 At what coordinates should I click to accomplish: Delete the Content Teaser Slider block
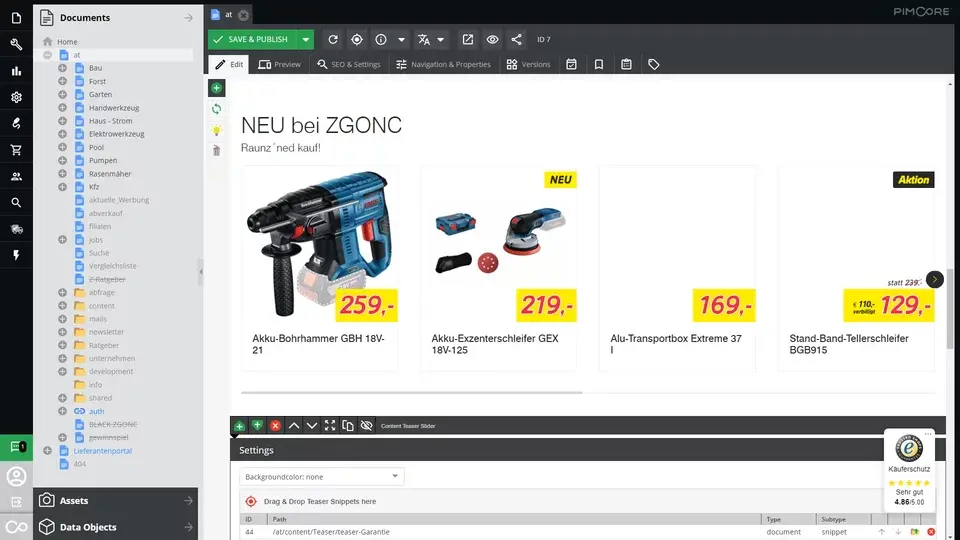(x=276, y=426)
